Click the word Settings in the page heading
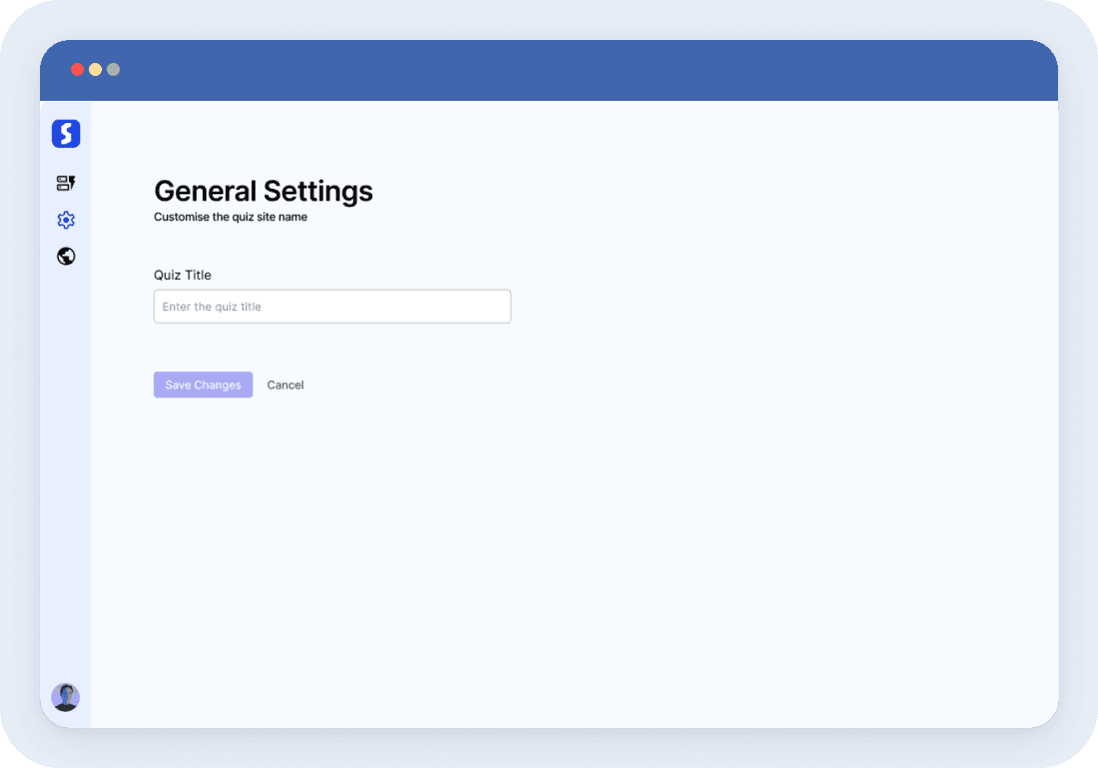The image size is (1098, 768). pyautogui.click(x=318, y=191)
